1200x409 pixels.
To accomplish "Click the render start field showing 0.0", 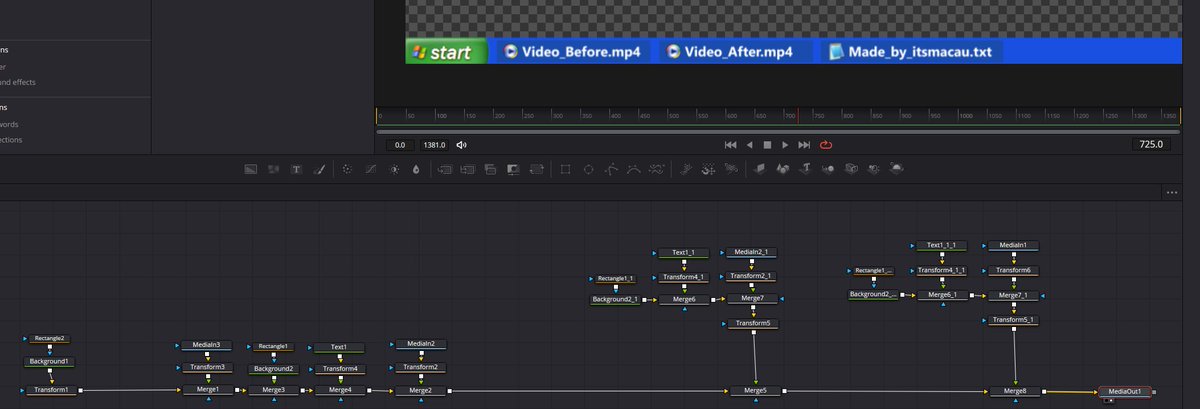I will tap(399, 145).
